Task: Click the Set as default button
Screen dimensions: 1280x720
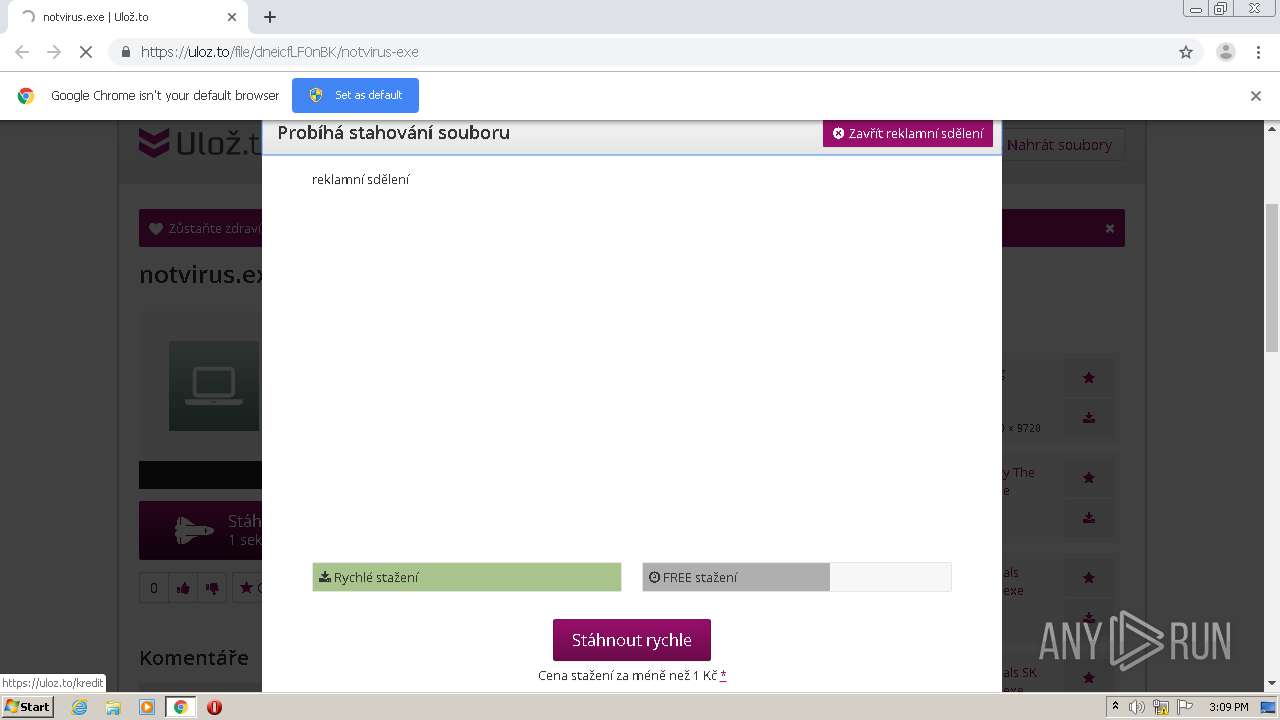Action: [355, 95]
